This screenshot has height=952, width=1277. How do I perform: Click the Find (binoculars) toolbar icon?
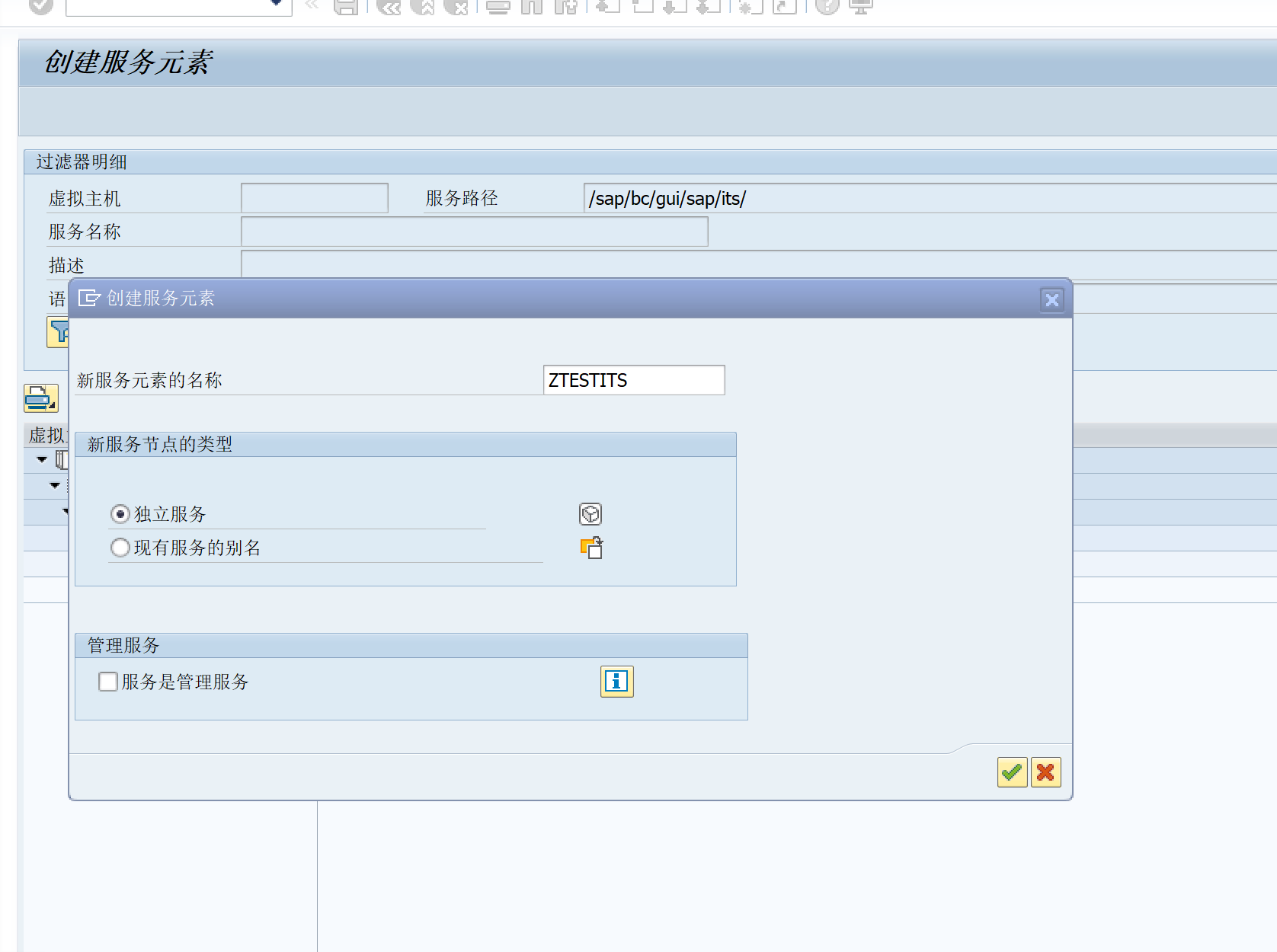point(531,6)
